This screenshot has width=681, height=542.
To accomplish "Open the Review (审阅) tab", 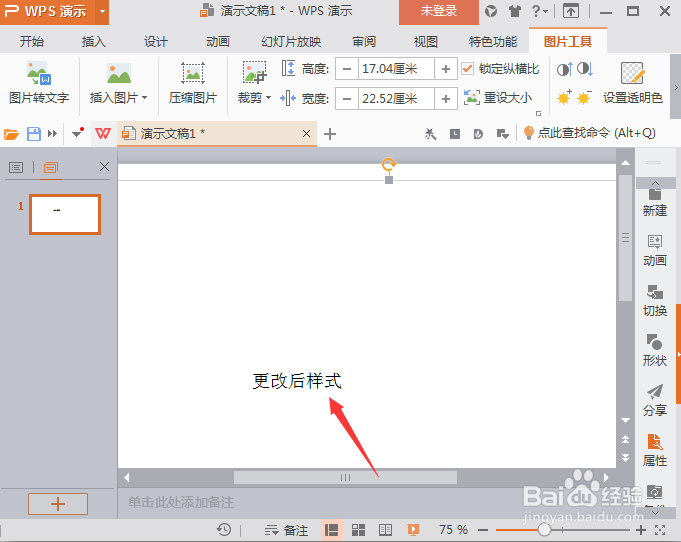I will 364,42.
